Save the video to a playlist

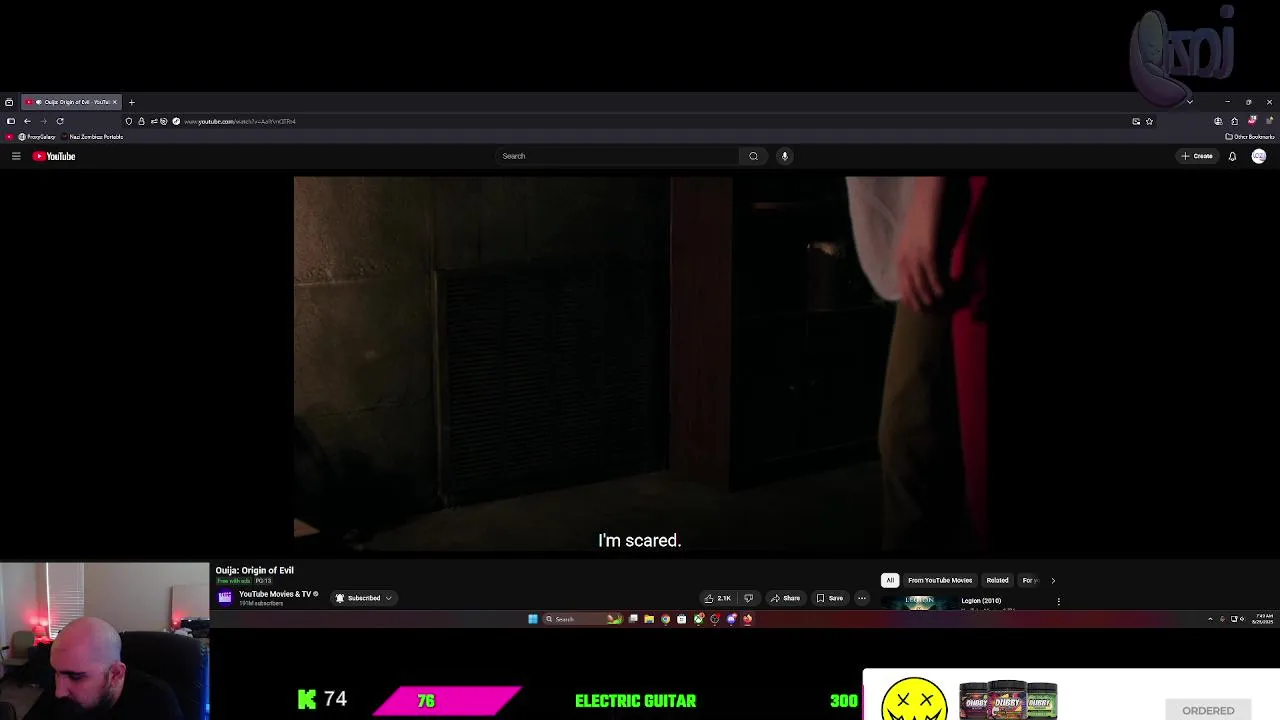tap(830, 598)
